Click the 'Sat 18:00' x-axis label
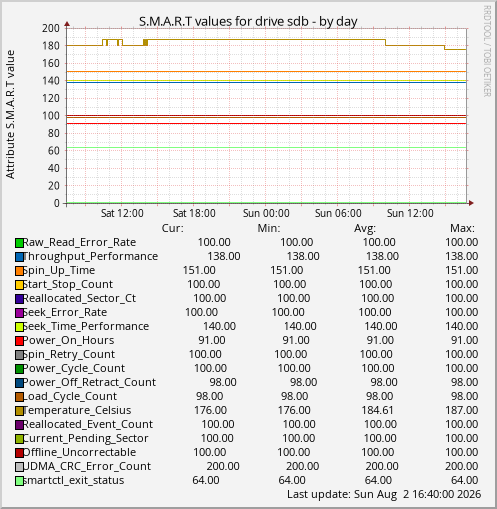Screen dimensions: 497x509 [194, 213]
